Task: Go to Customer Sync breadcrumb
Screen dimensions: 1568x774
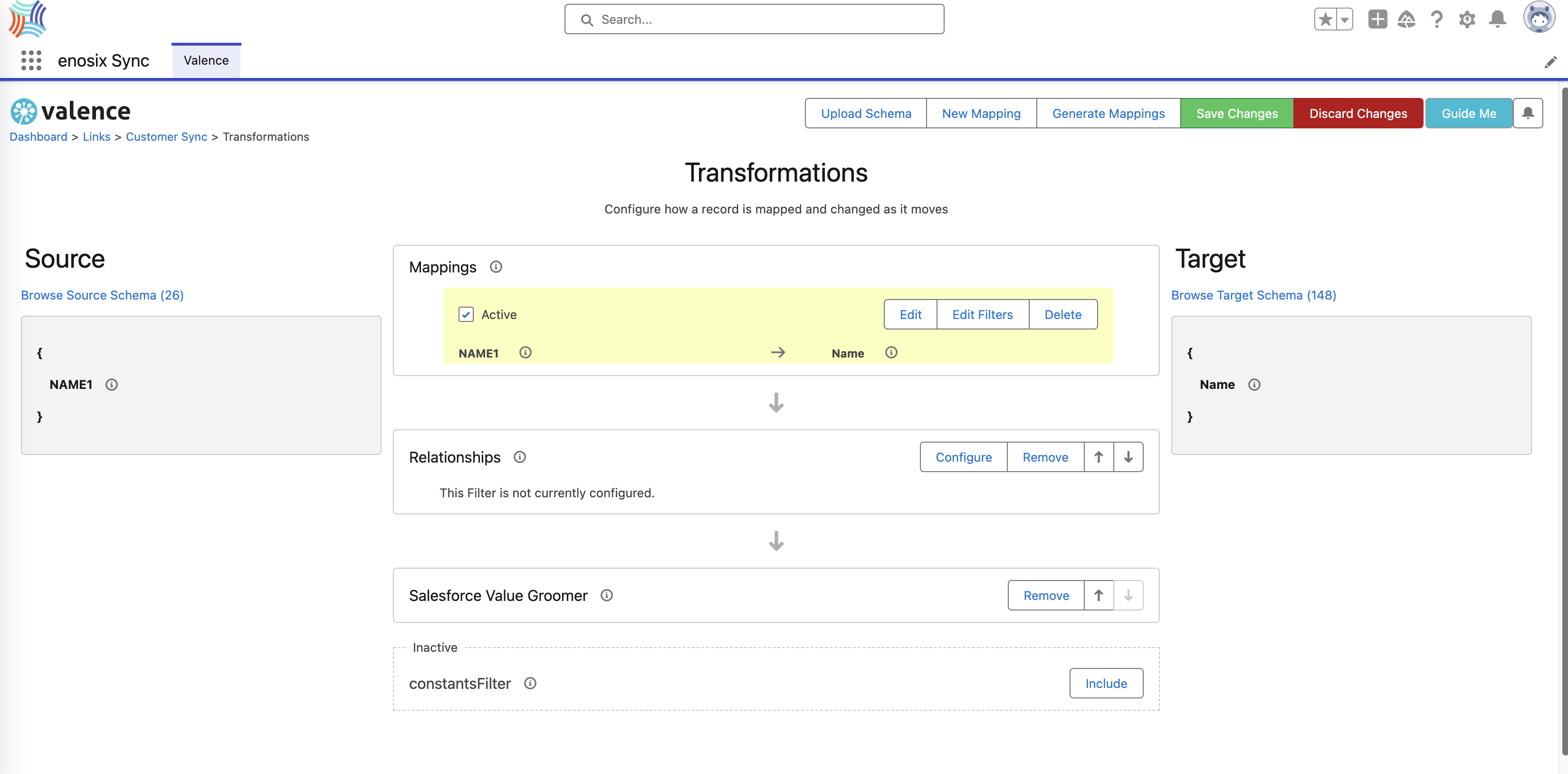Action: (x=166, y=136)
